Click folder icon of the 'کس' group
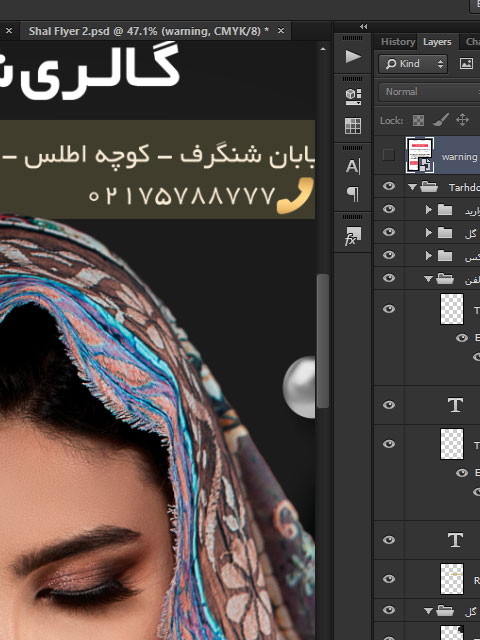This screenshot has width=480, height=640. (445, 256)
